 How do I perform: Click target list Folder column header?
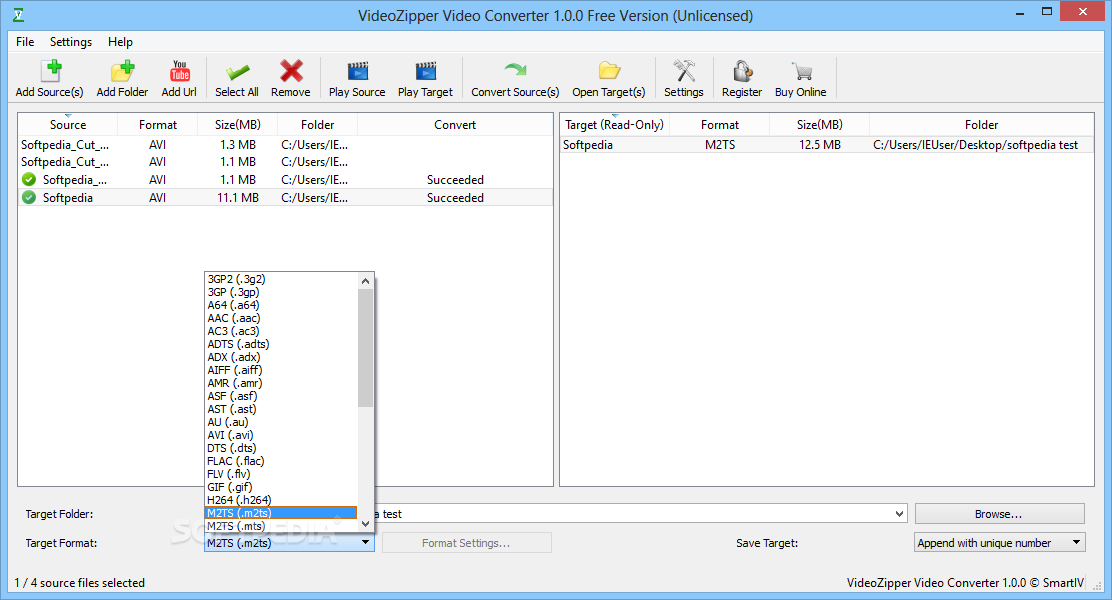click(982, 124)
